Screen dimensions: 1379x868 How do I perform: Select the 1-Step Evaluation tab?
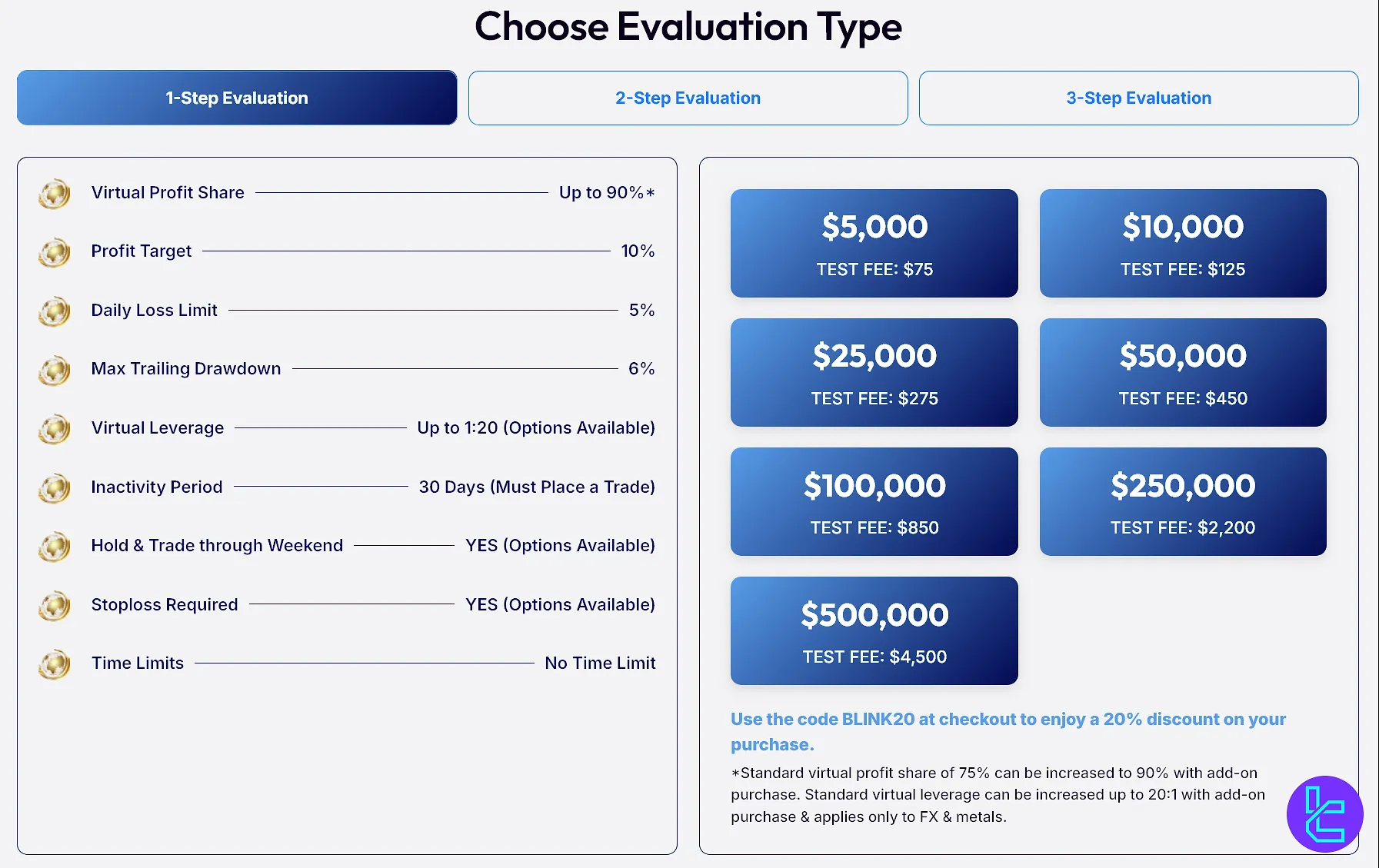(237, 98)
